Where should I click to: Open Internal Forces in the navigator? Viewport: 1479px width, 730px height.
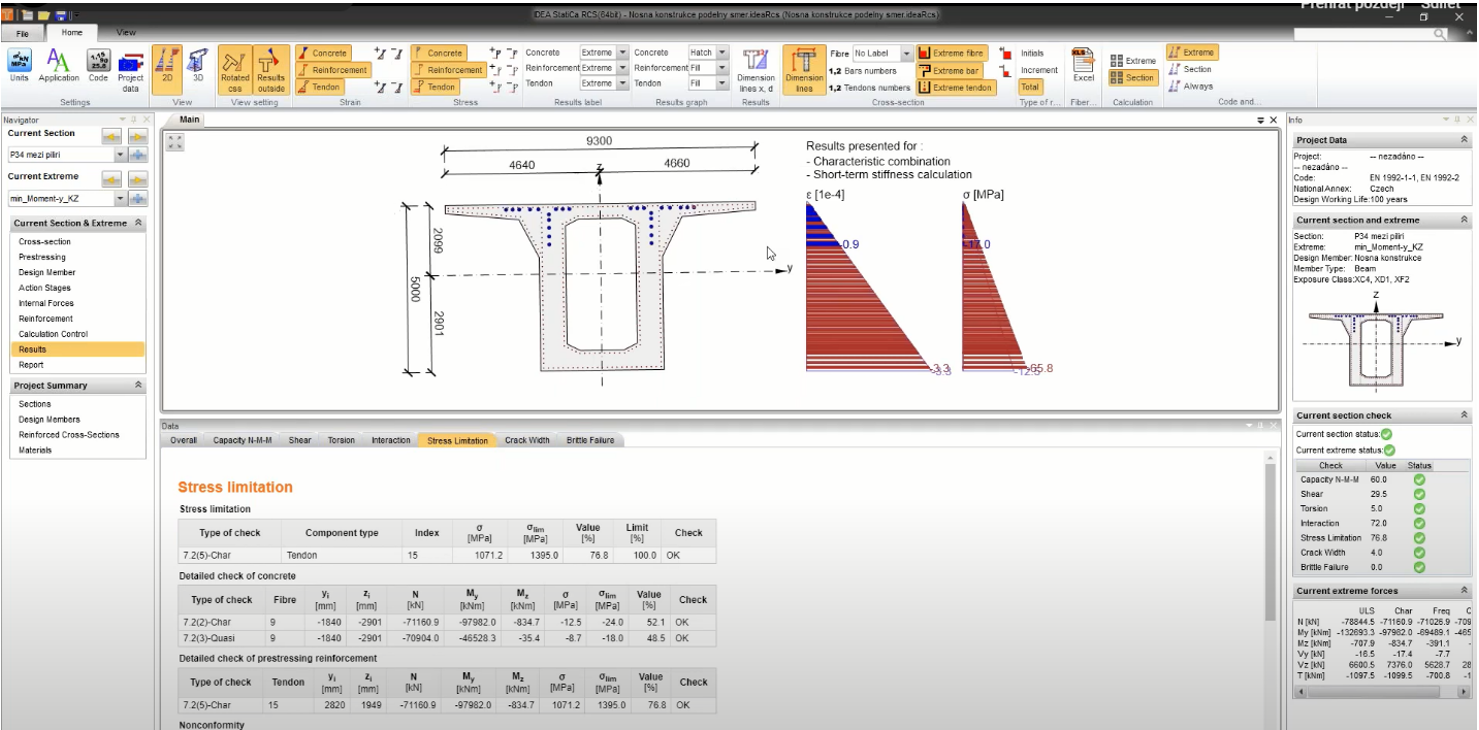[x=46, y=303]
